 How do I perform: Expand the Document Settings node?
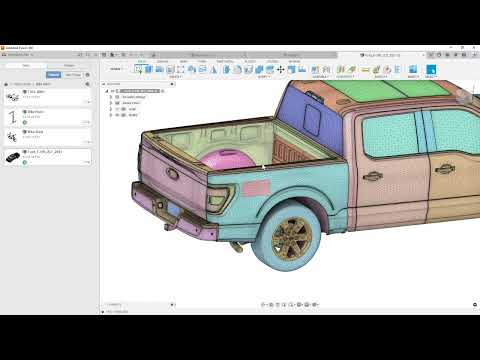tap(111, 97)
